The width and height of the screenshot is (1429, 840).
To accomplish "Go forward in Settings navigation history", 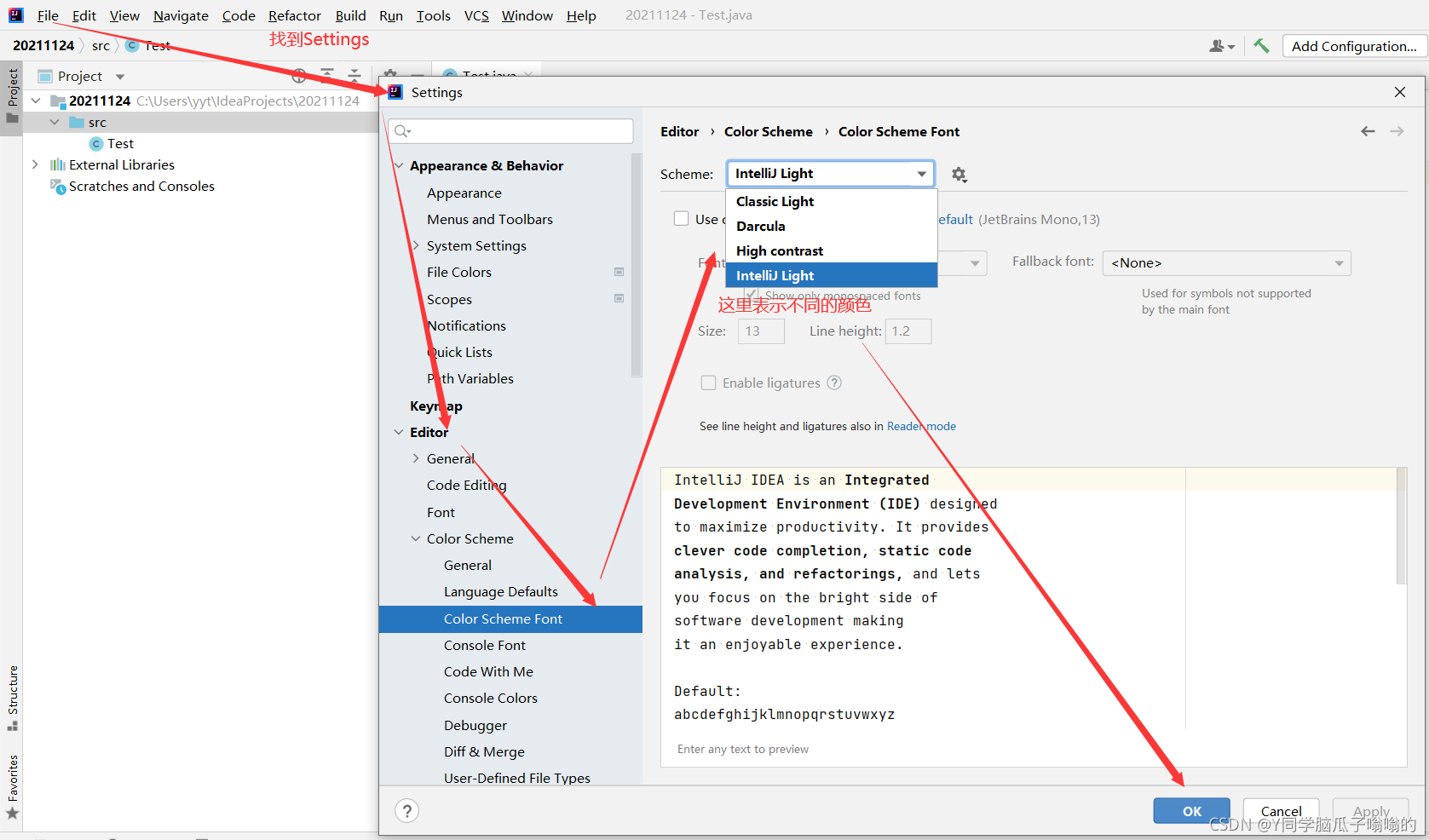I will coord(1397,131).
